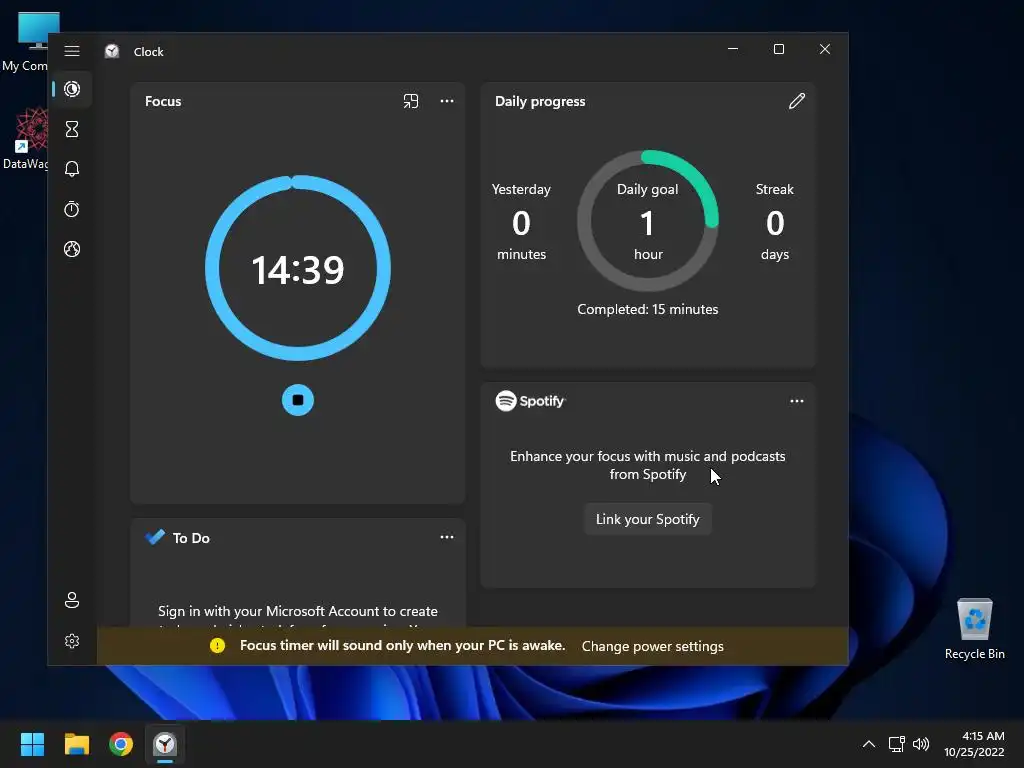The image size is (1024, 768).
Task: Show hidden system tray icons
Action: pos(869,744)
